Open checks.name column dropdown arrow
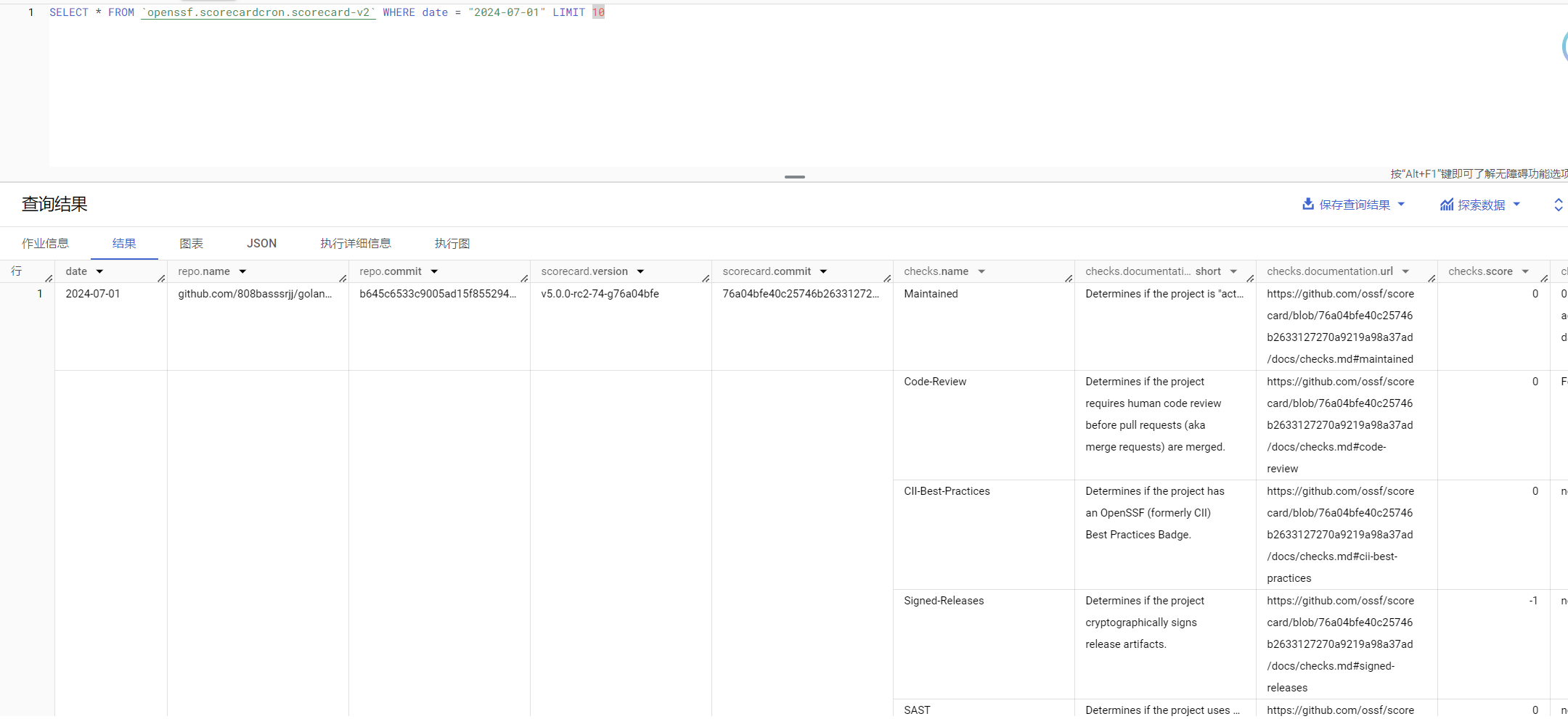 pyautogui.click(x=981, y=271)
